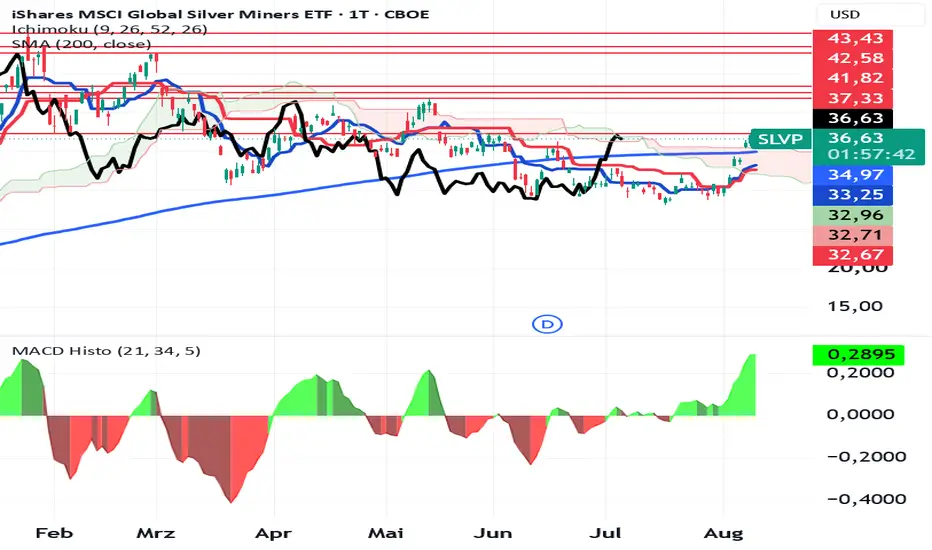
Task: Click the green 0,2895 MACD value label
Action: coord(858,355)
